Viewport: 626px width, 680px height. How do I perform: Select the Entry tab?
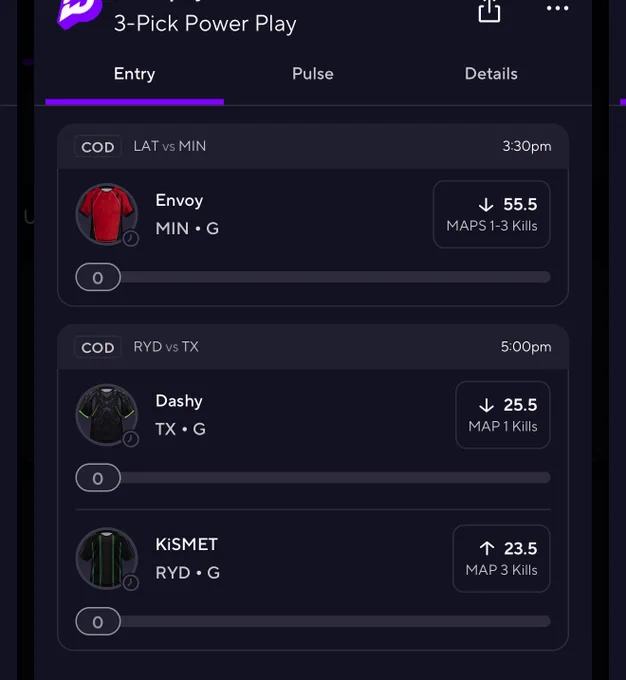coord(134,74)
